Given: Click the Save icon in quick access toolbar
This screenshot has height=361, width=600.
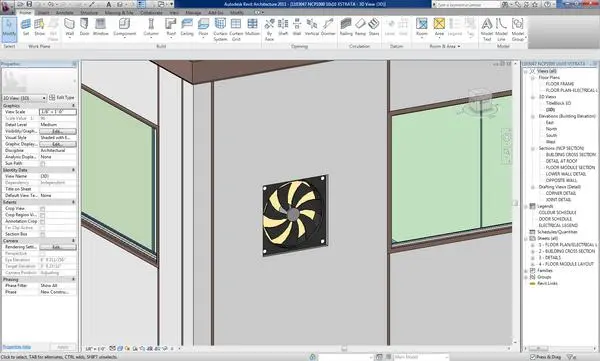Looking at the screenshot, I should click(x=29, y=4).
